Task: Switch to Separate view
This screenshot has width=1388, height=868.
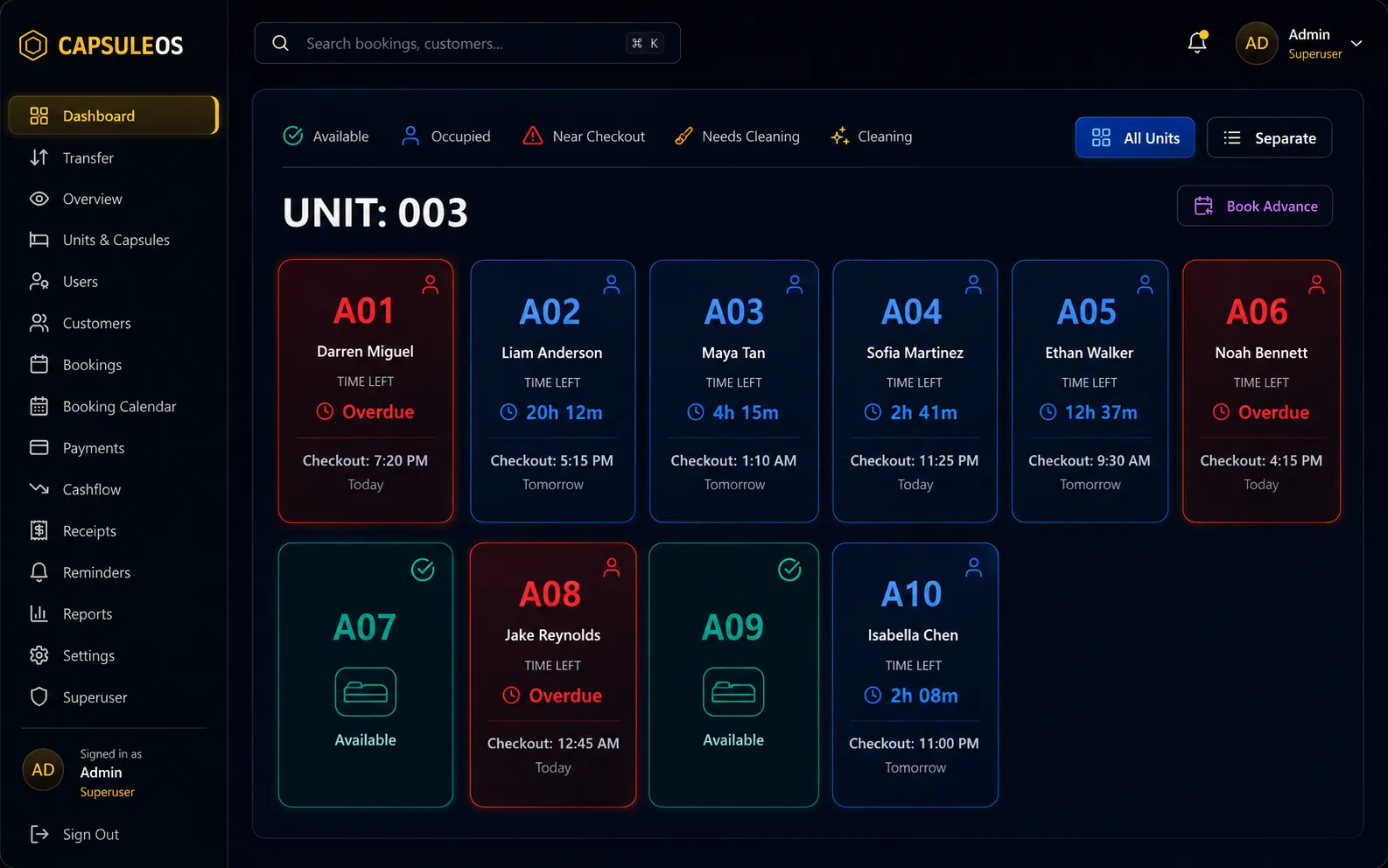Action: 1269,137
